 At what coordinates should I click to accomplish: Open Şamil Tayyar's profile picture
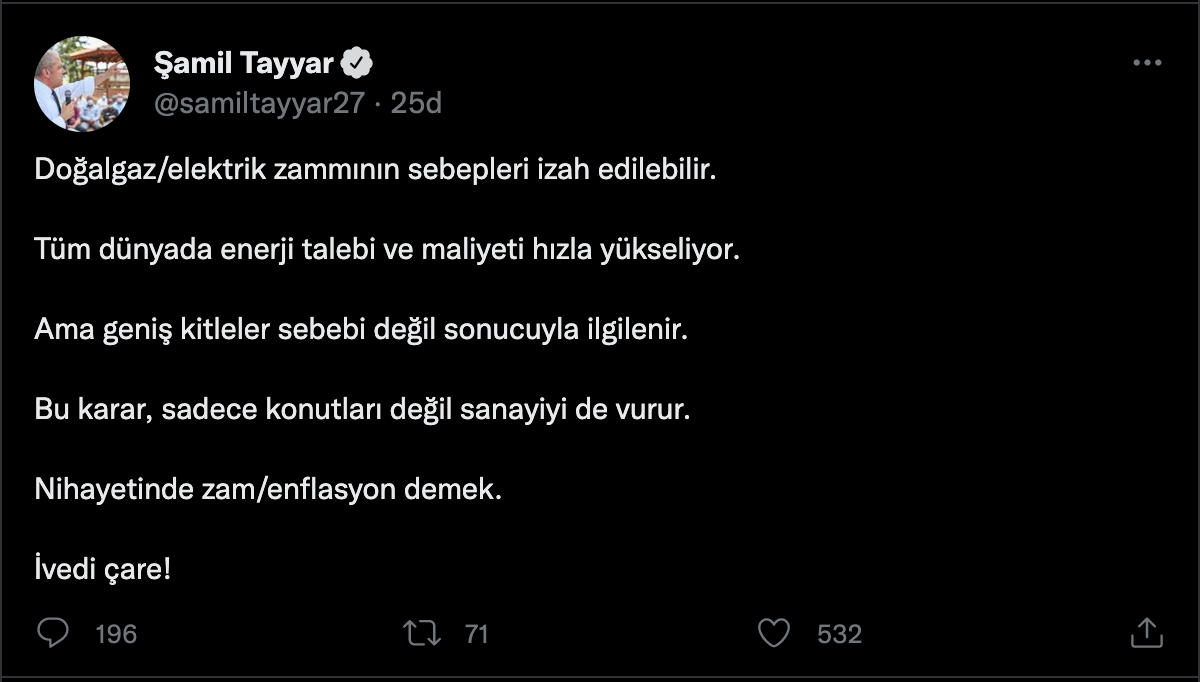(x=82, y=84)
